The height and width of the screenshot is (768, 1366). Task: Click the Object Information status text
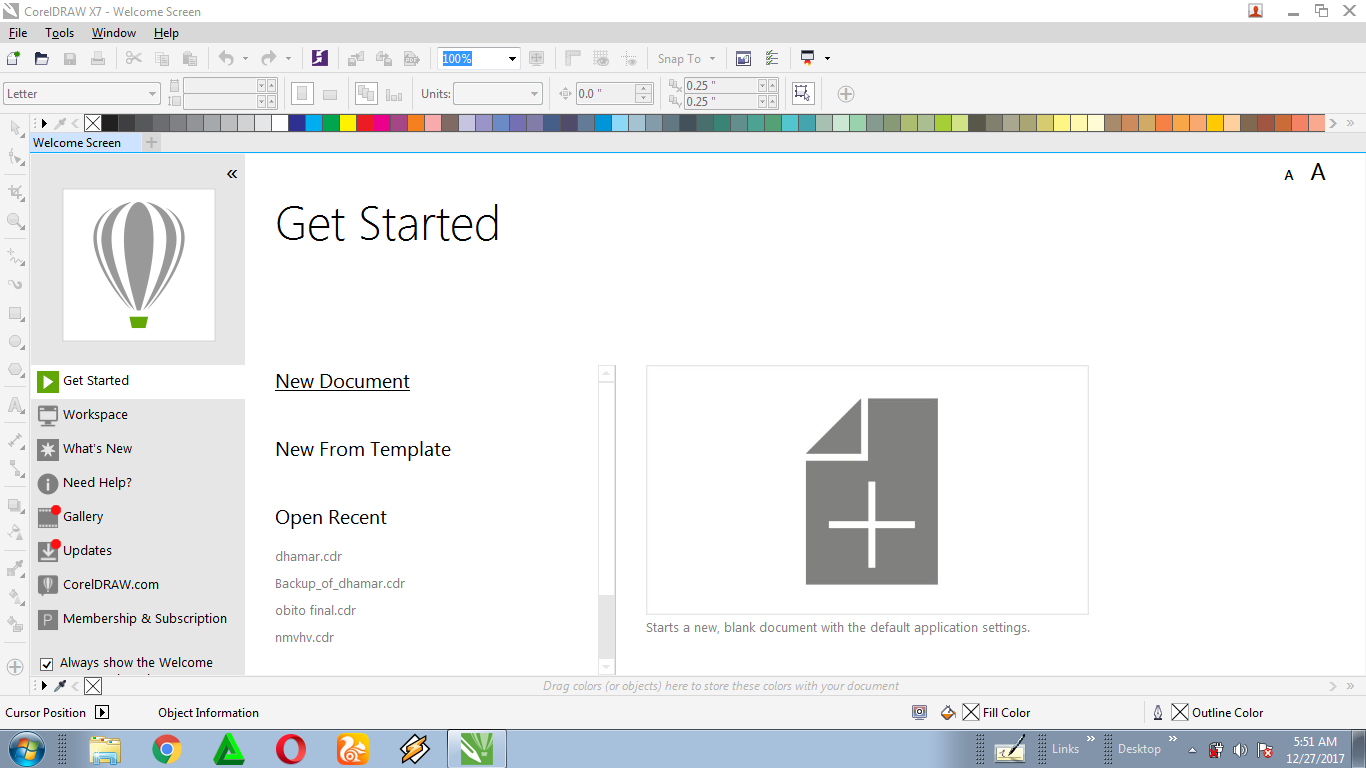(208, 713)
